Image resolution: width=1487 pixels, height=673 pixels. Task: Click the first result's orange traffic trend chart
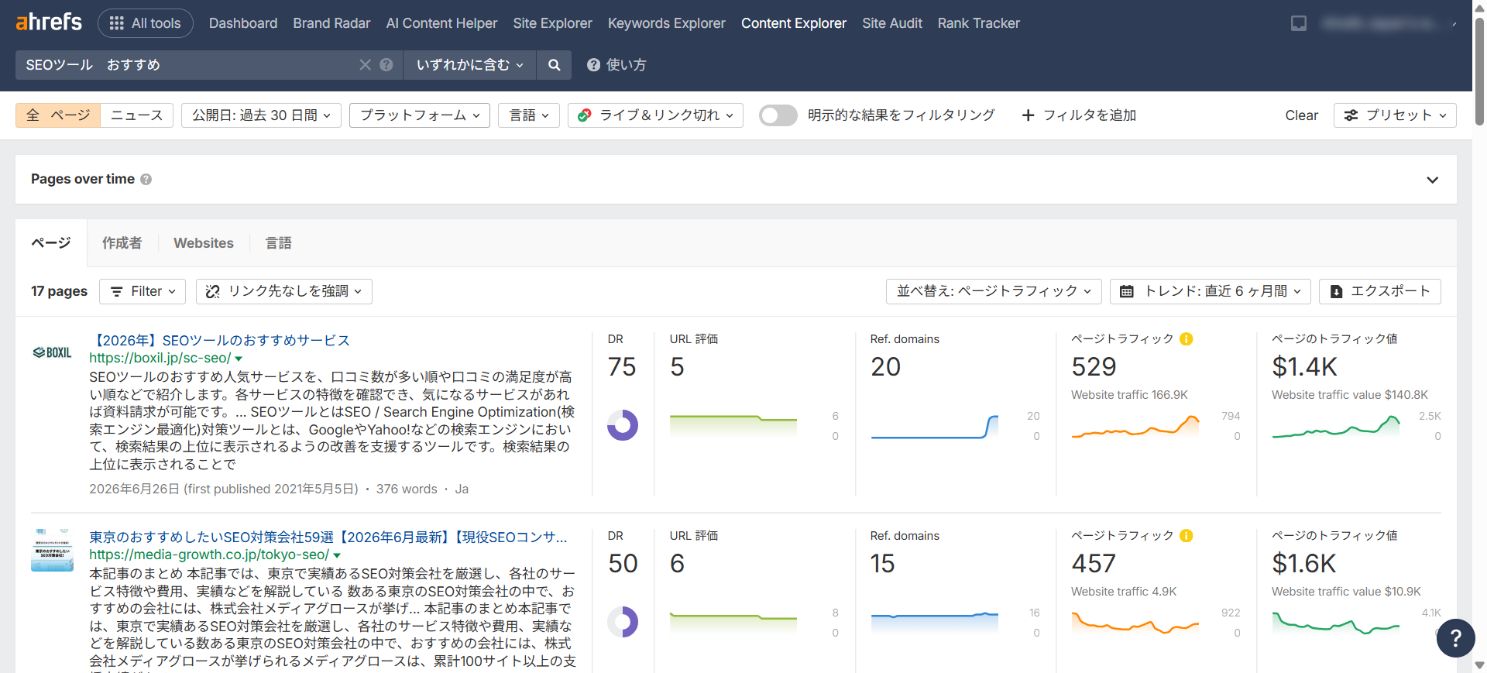click(x=1135, y=427)
